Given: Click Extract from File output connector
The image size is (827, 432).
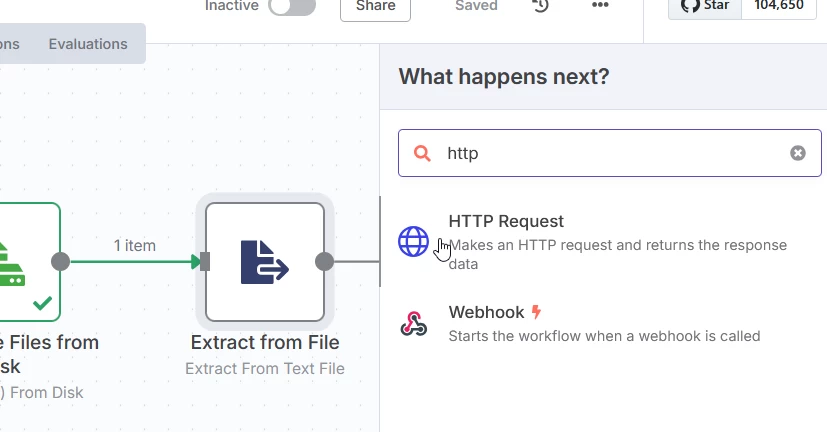Looking at the screenshot, I should pos(324,262).
